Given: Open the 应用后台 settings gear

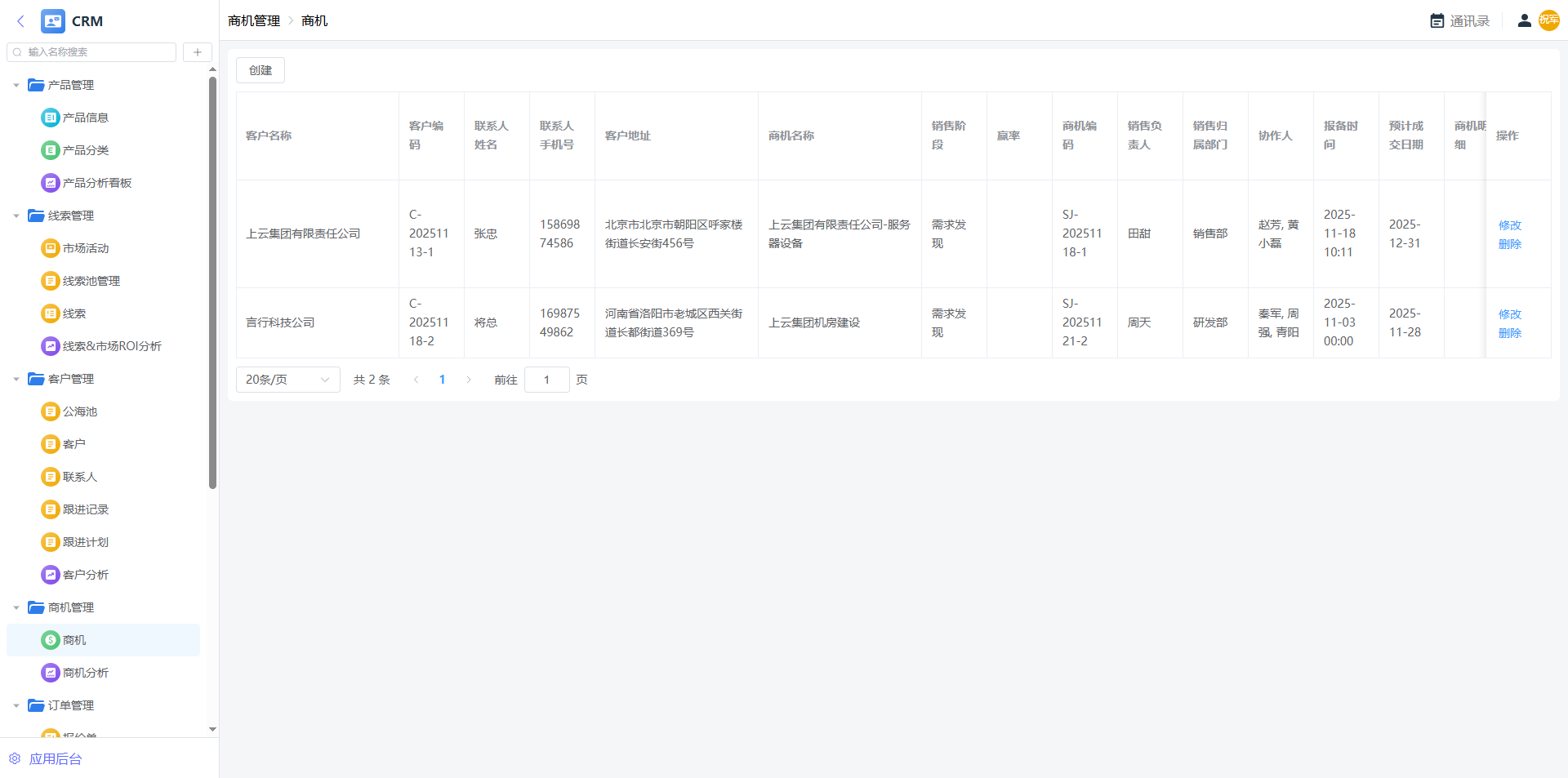Looking at the screenshot, I should click(15, 758).
